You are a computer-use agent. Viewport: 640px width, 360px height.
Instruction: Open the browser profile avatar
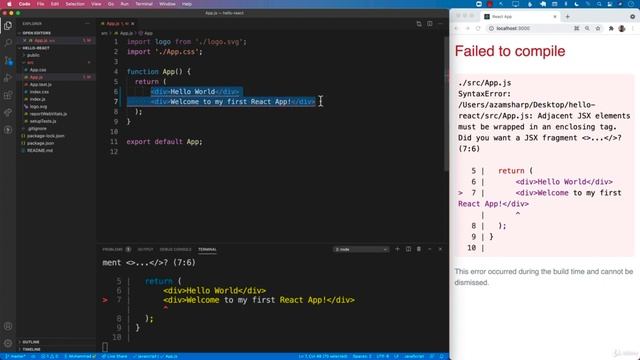(622, 29)
